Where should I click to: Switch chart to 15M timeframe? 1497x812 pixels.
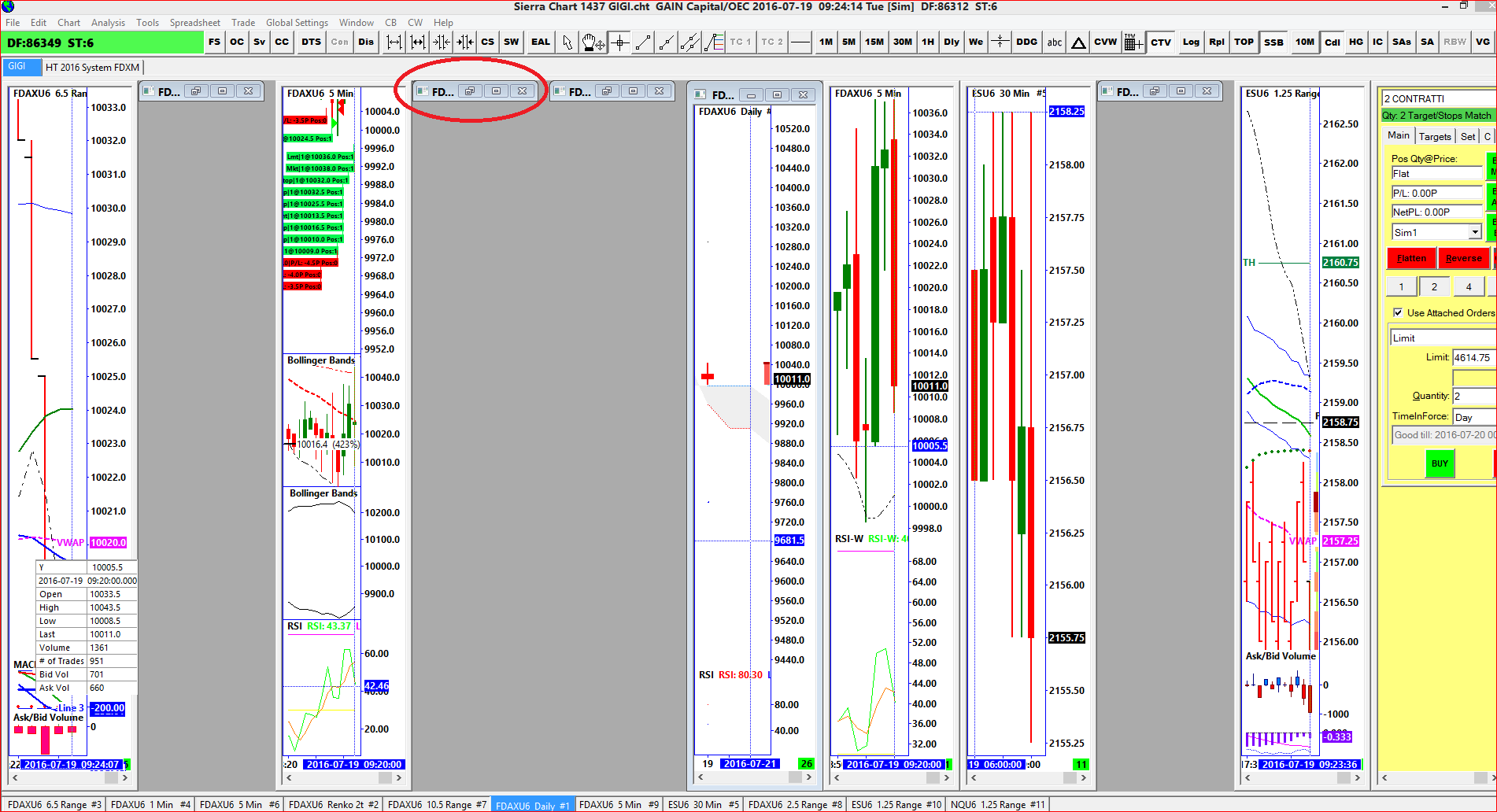(874, 42)
